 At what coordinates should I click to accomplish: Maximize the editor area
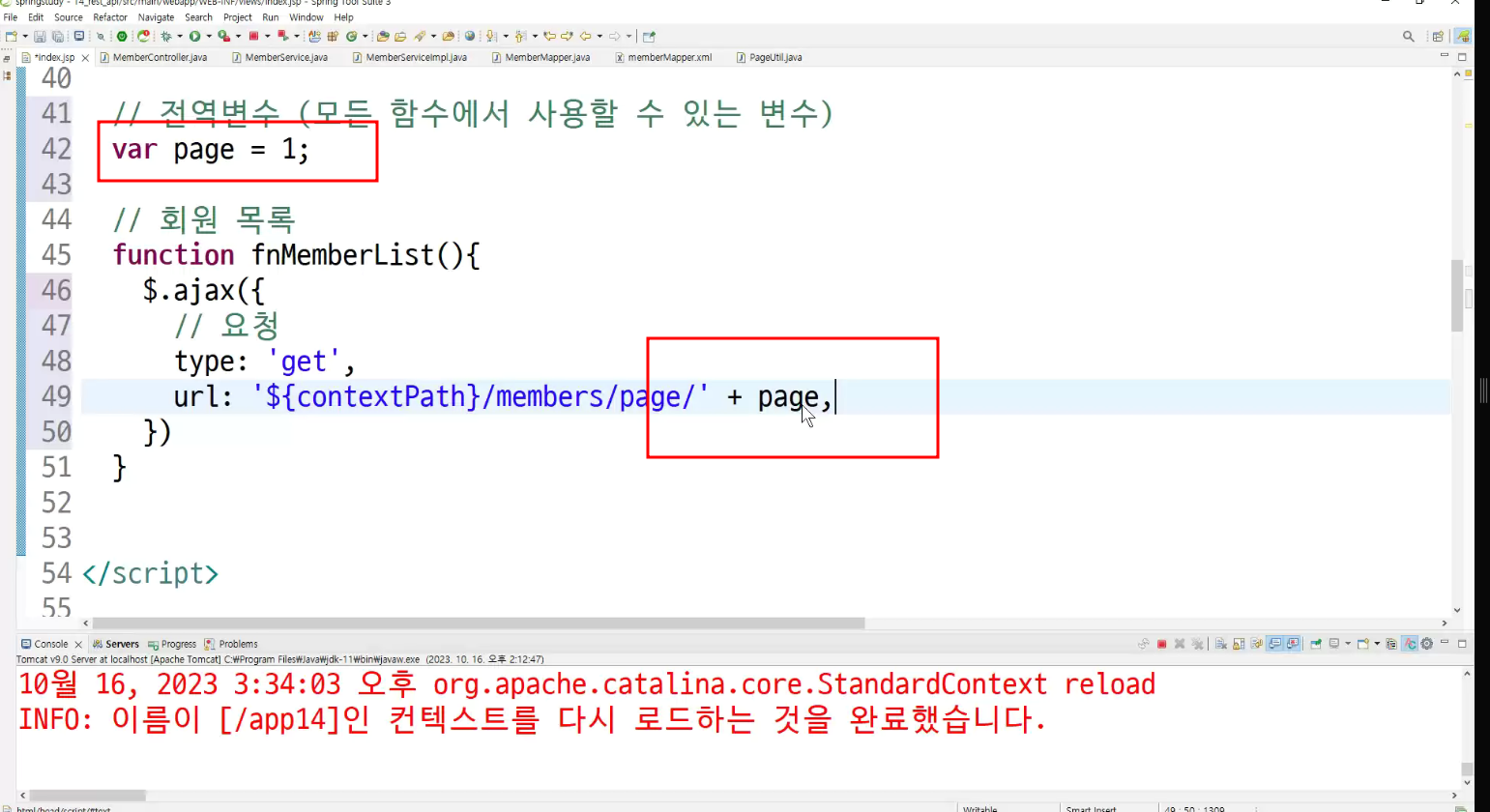pyautogui.click(x=1462, y=57)
